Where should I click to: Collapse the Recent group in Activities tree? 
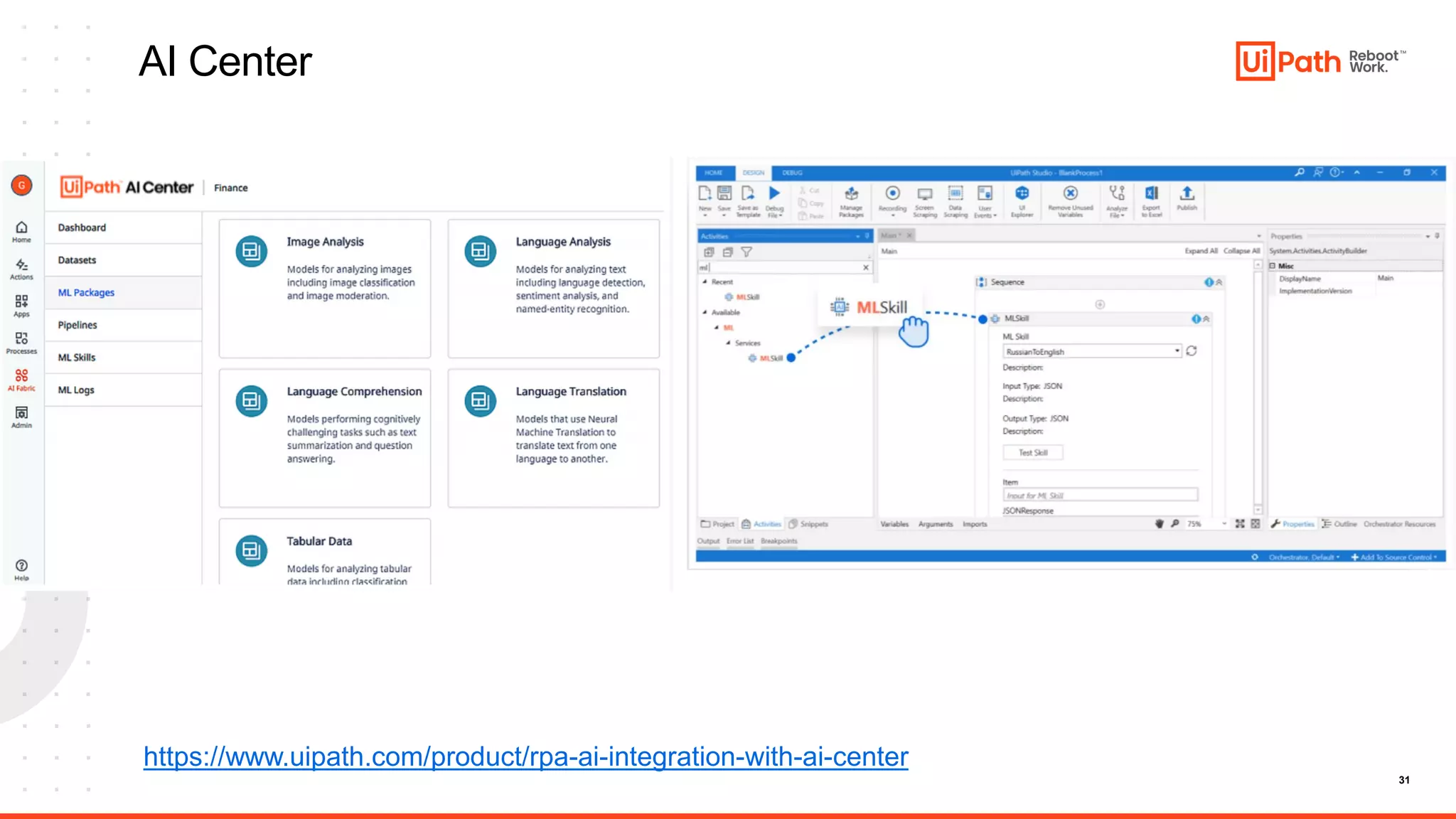pyautogui.click(x=705, y=282)
